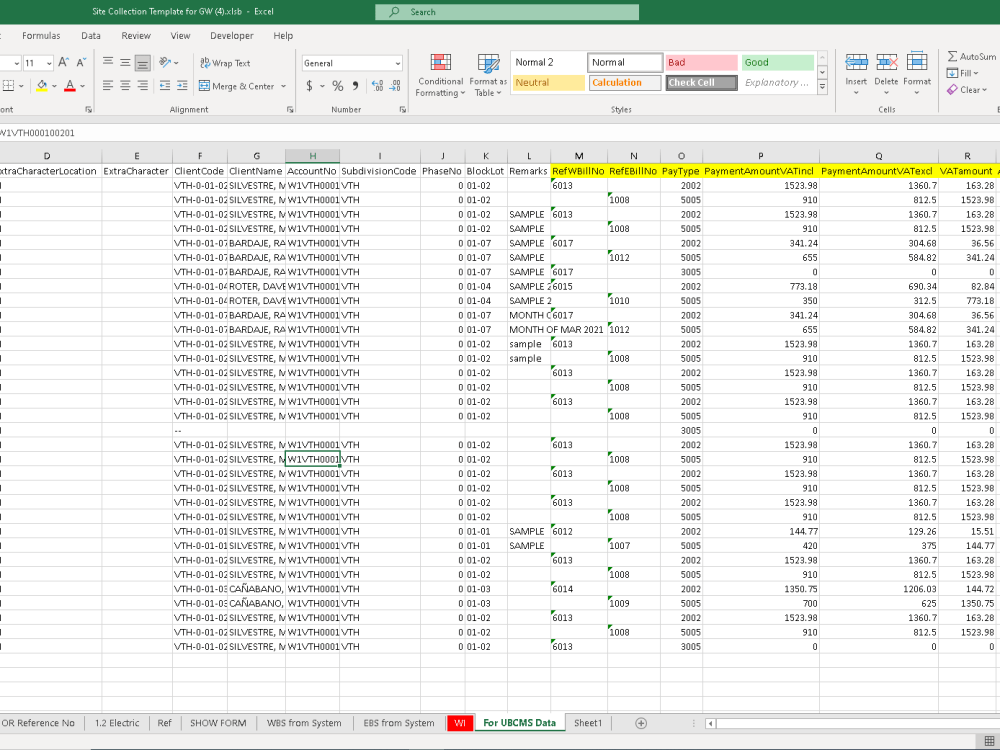Click the AutoSum icon
This screenshot has width=1000, height=750.
pos(952,57)
